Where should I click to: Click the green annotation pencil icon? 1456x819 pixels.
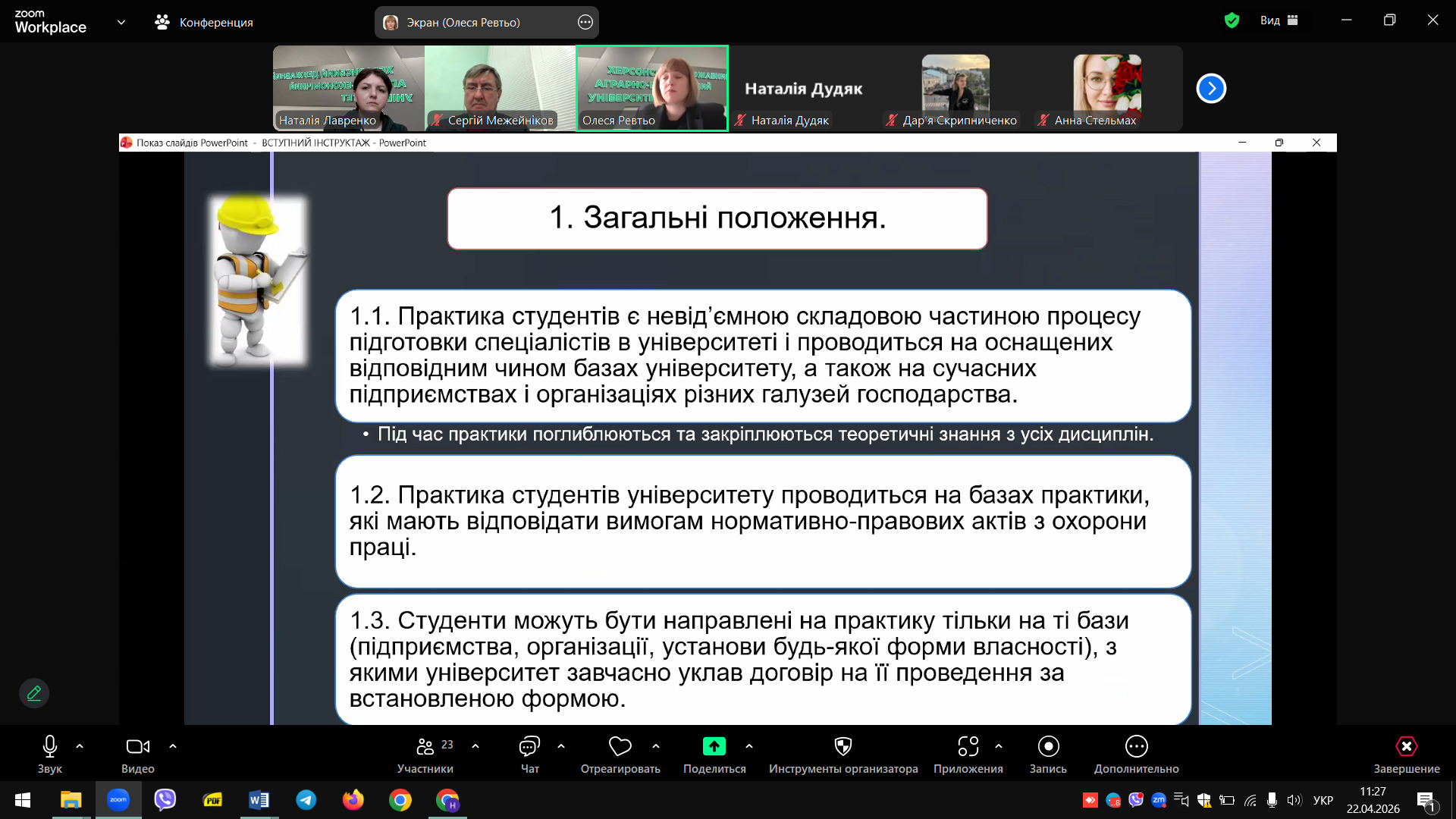[34, 693]
